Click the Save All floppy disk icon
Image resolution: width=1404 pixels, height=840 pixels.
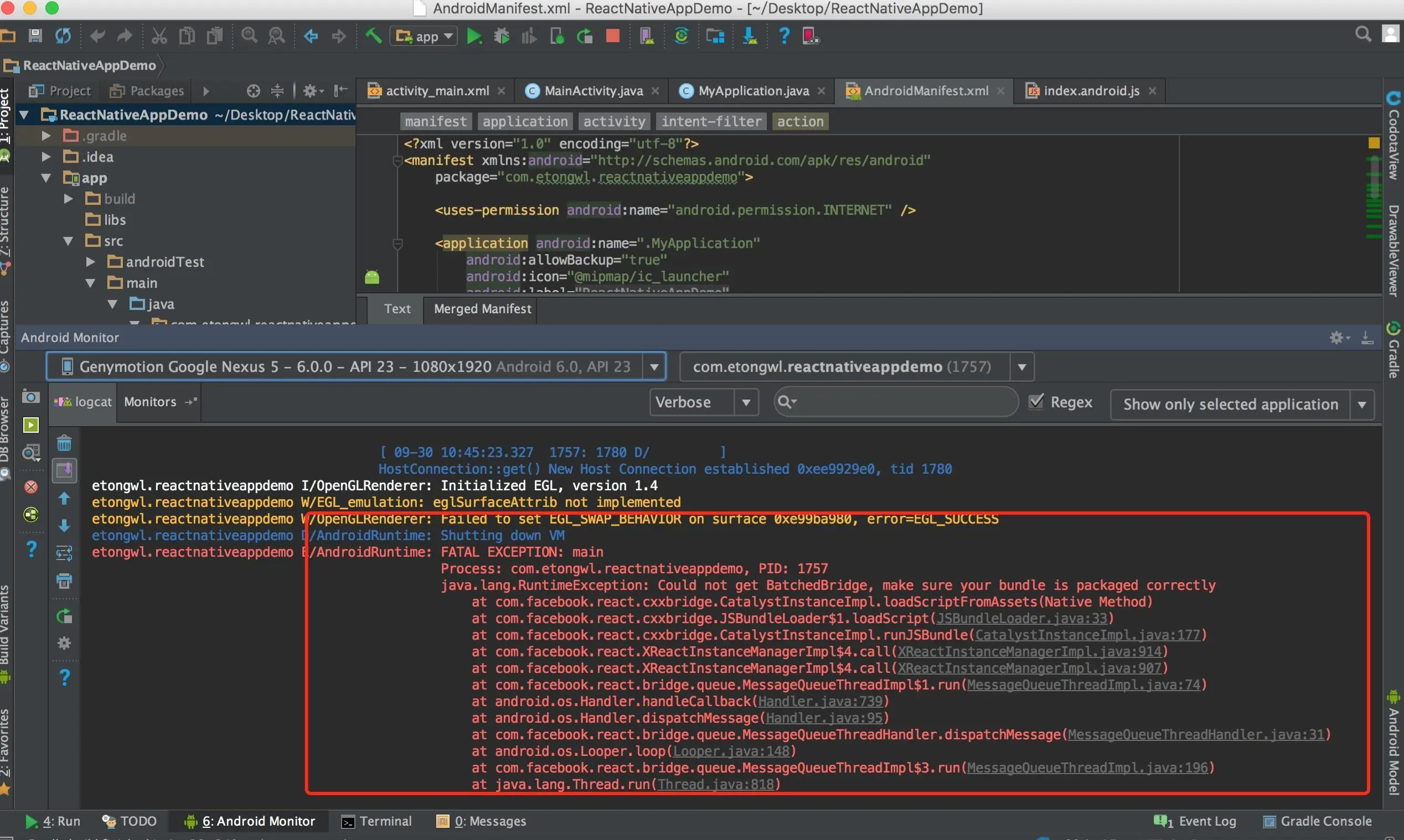[35, 36]
